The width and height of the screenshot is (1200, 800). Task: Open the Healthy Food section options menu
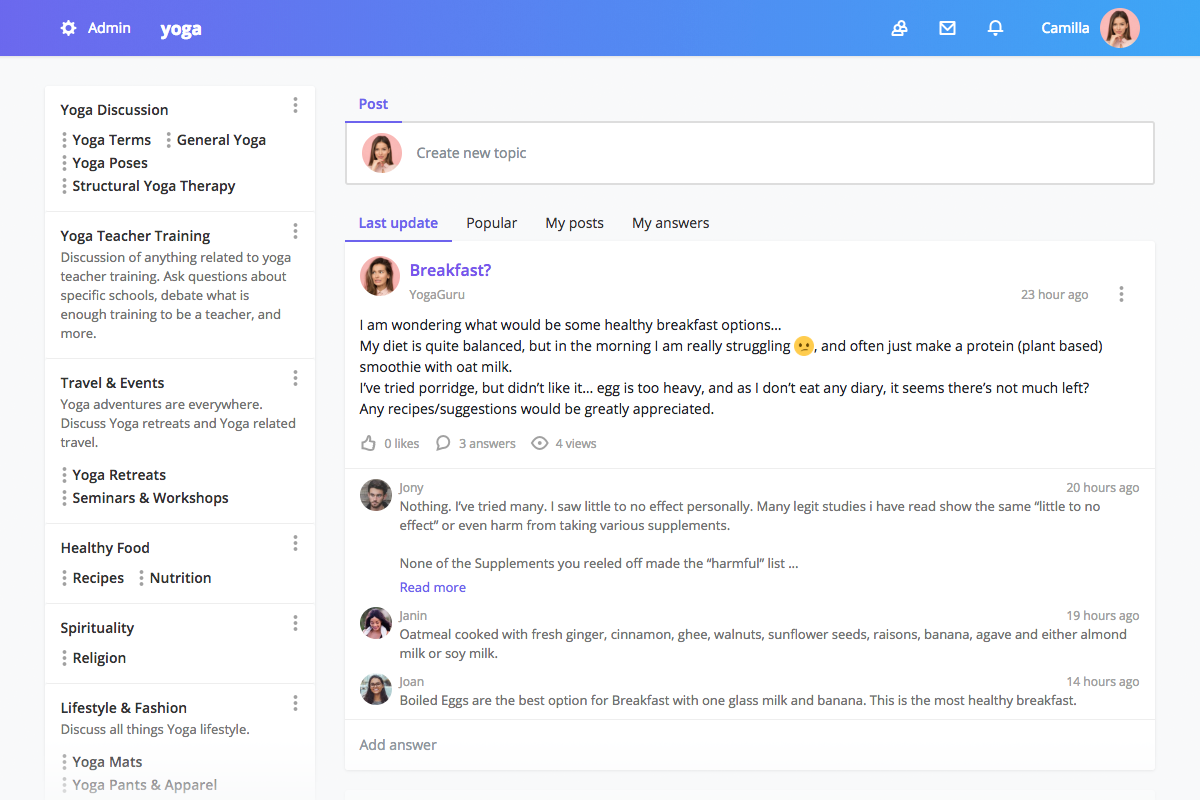295,542
